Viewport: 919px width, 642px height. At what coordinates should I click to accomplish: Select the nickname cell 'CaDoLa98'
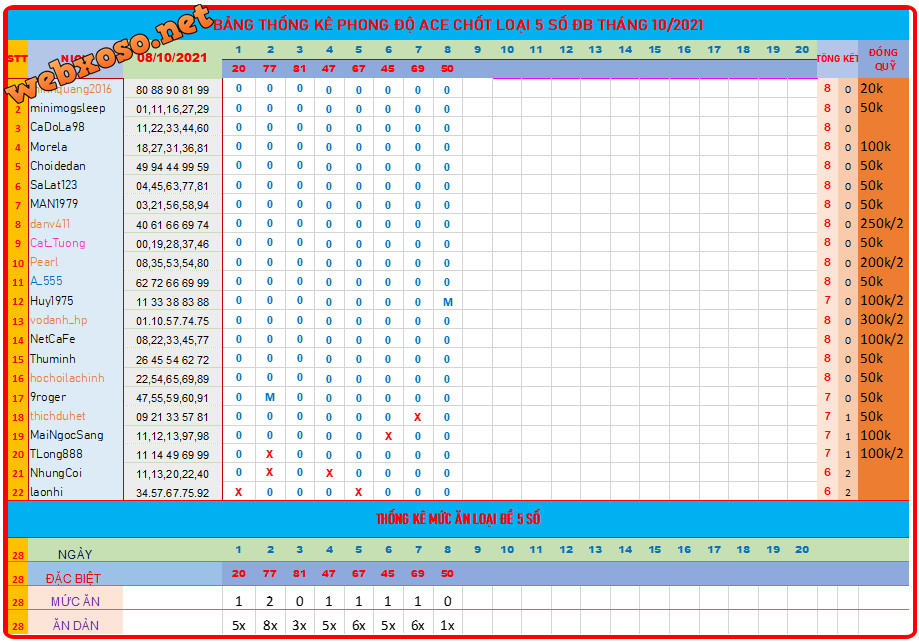57,127
